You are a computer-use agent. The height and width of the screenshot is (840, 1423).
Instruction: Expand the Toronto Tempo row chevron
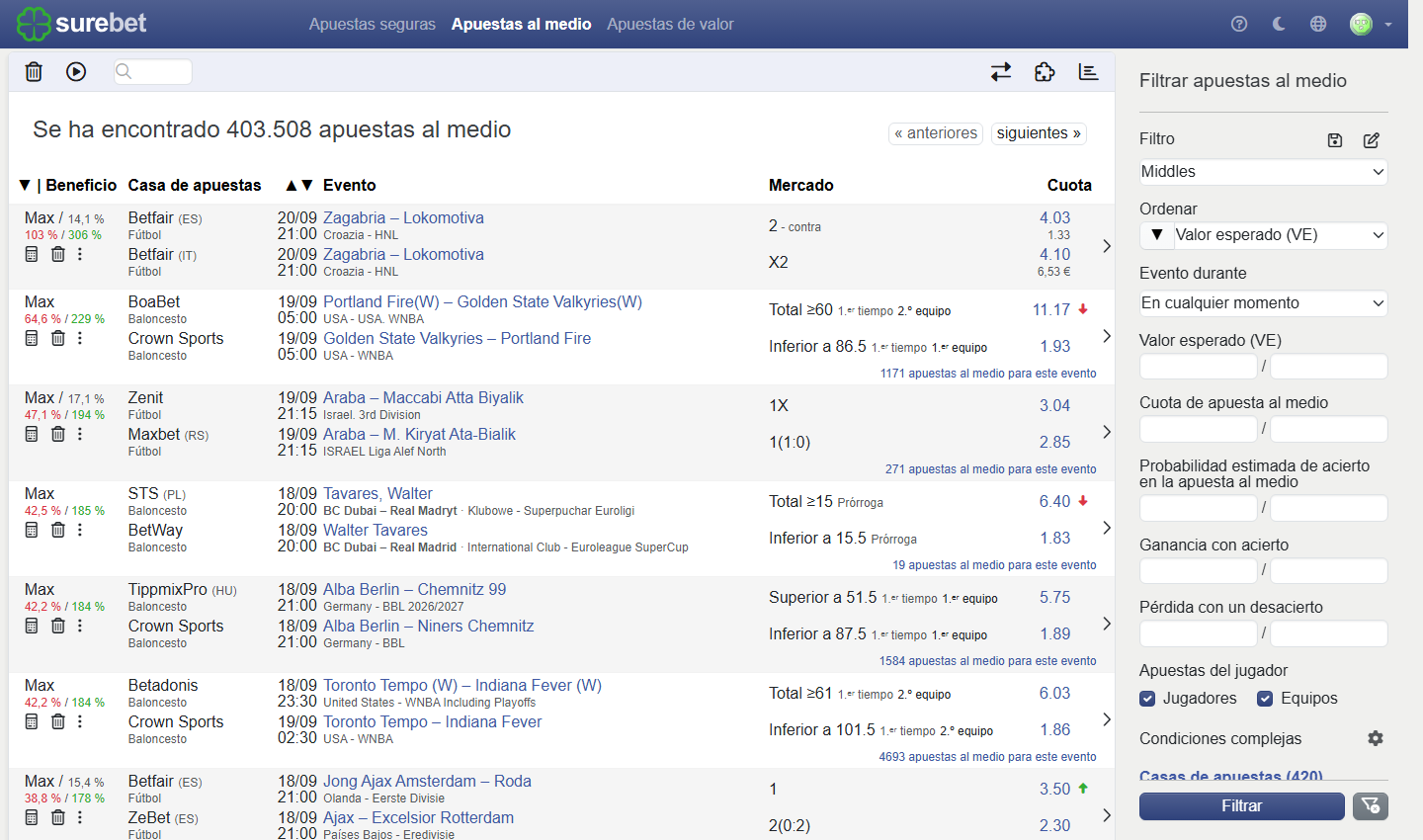(x=1107, y=719)
